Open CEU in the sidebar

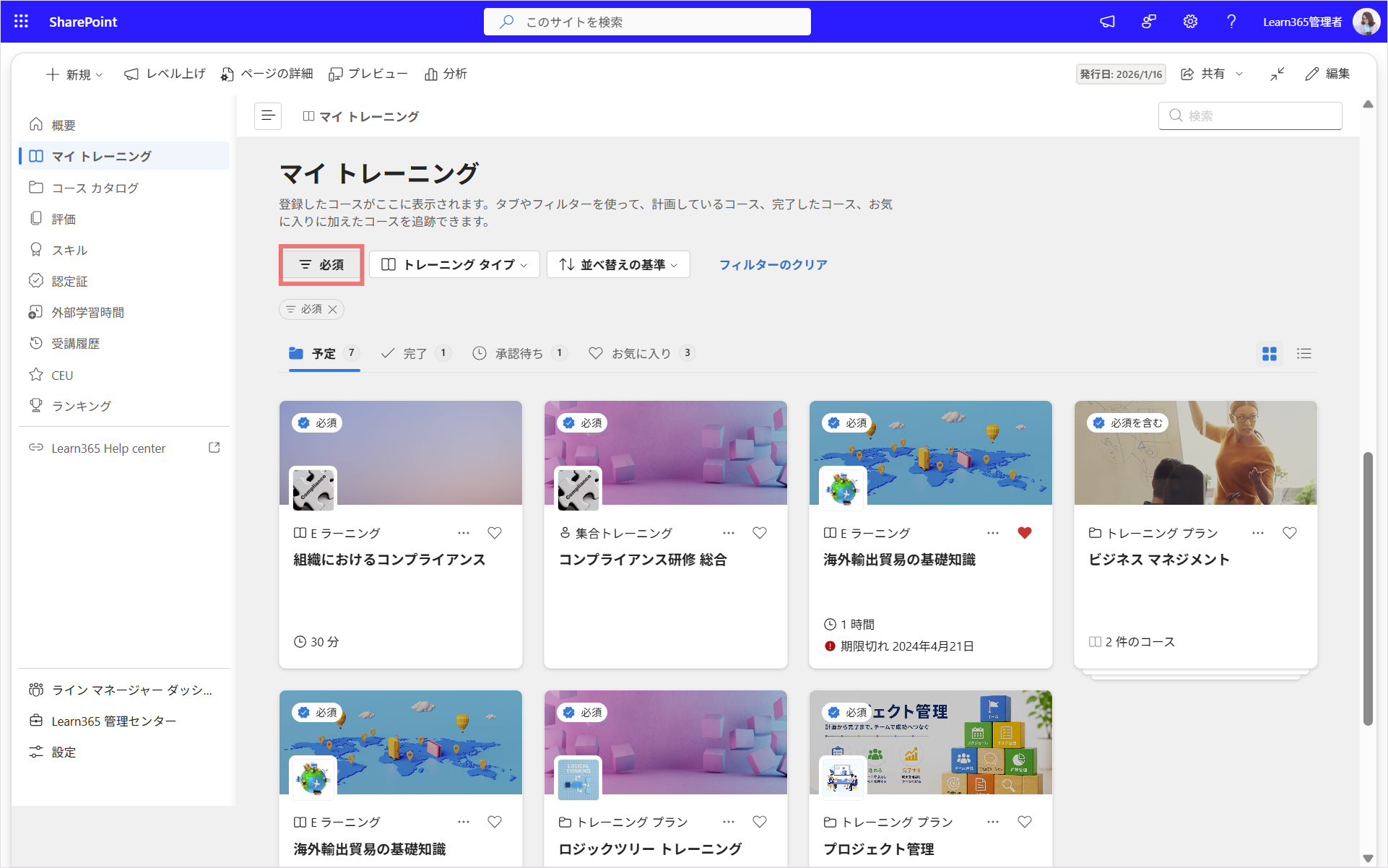tap(124, 375)
